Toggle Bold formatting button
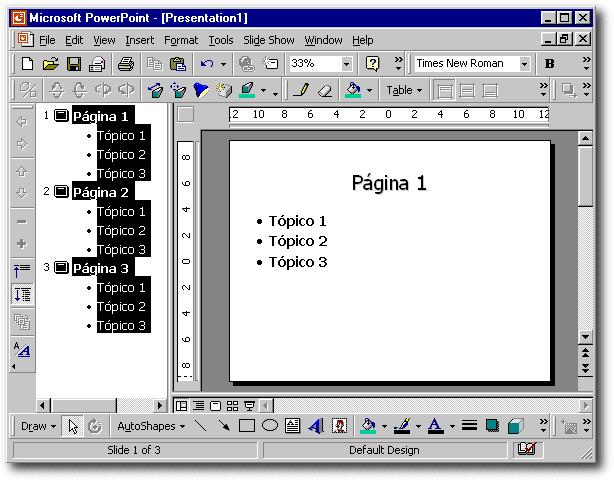Image resolution: width=614 pixels, height=482 pixels. [x=550, y=64]
